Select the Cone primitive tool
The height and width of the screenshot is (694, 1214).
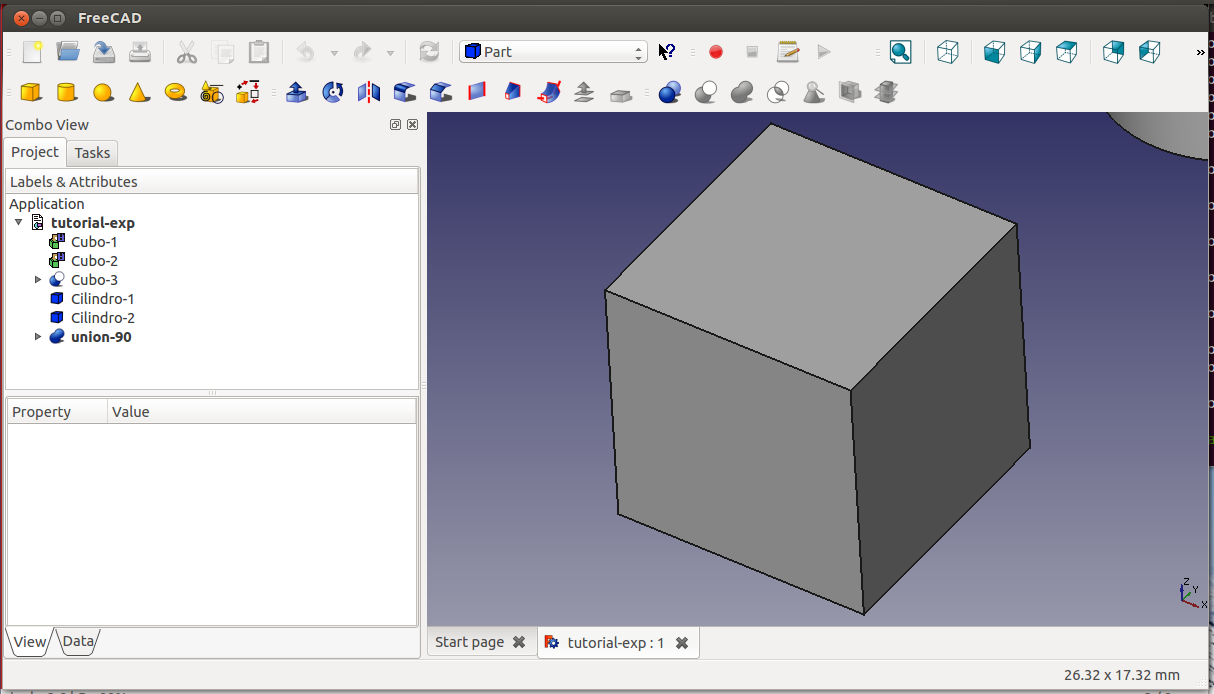click(139, 93)
